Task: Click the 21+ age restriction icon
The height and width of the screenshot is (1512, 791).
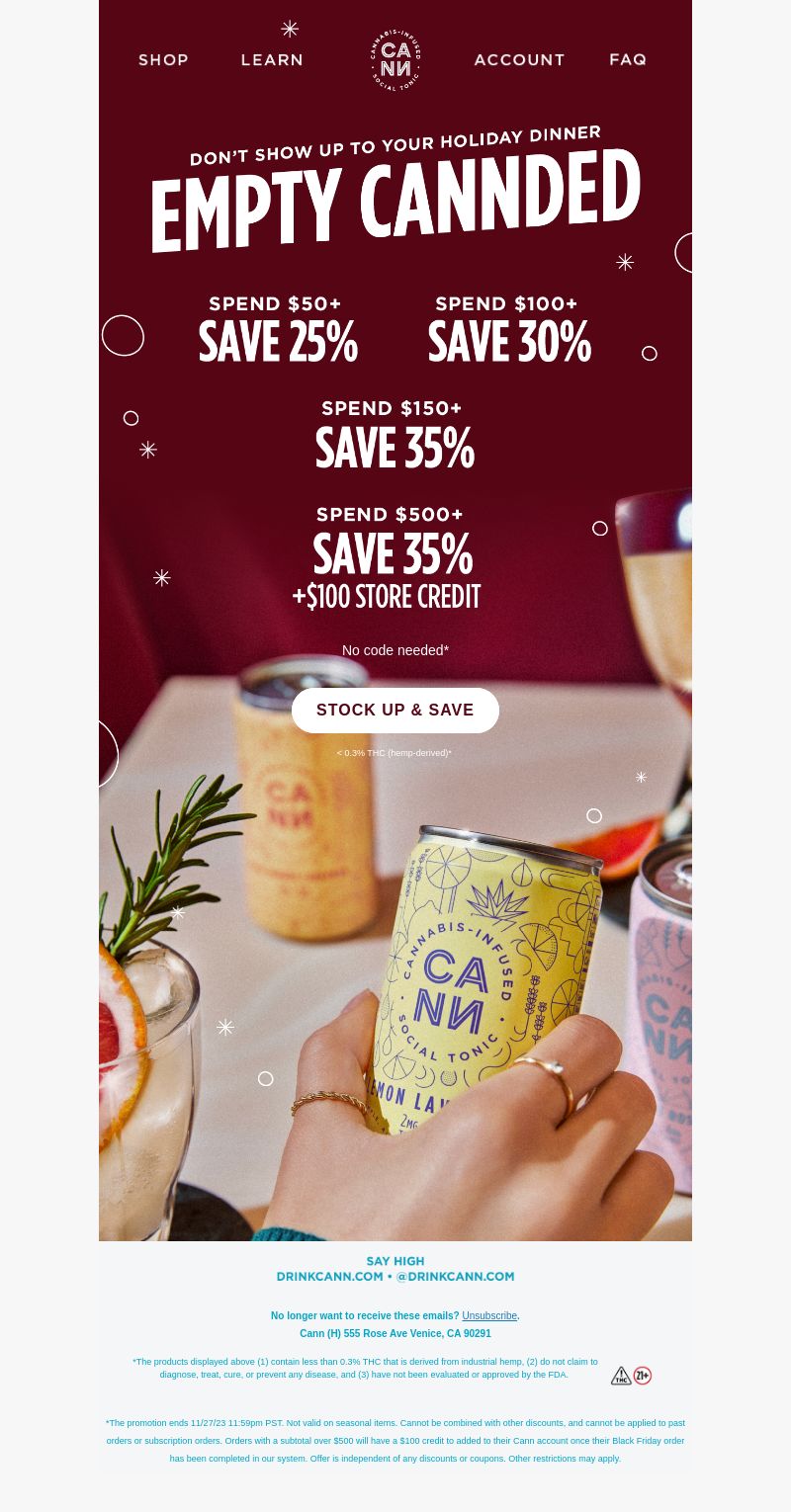Action: (643, 1376)
